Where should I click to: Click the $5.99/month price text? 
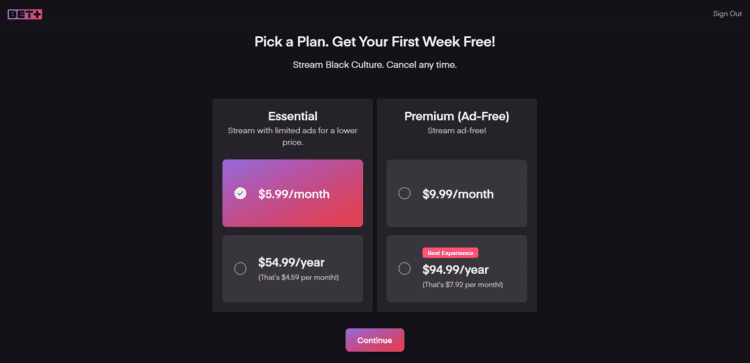pyautogui.click(x=294, y=194)
